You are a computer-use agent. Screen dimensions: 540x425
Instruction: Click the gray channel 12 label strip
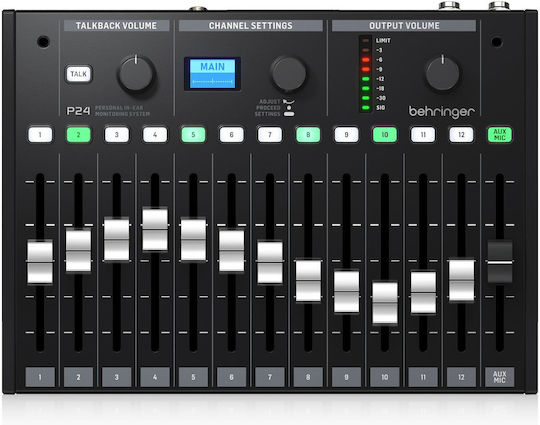(x=461, y=377)
